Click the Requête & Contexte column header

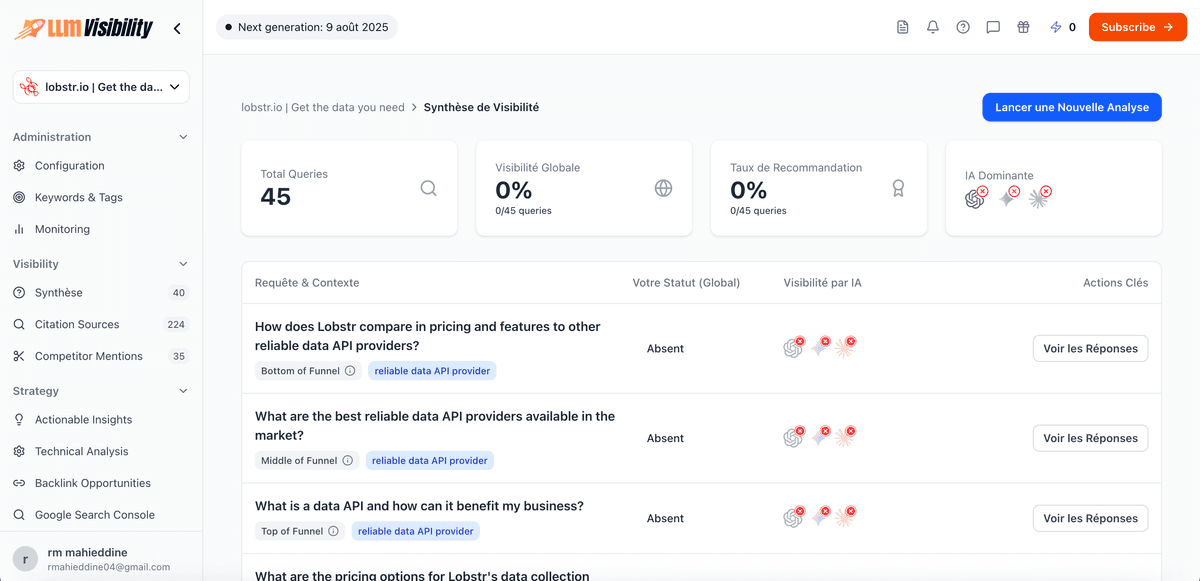tap(307, 283)
